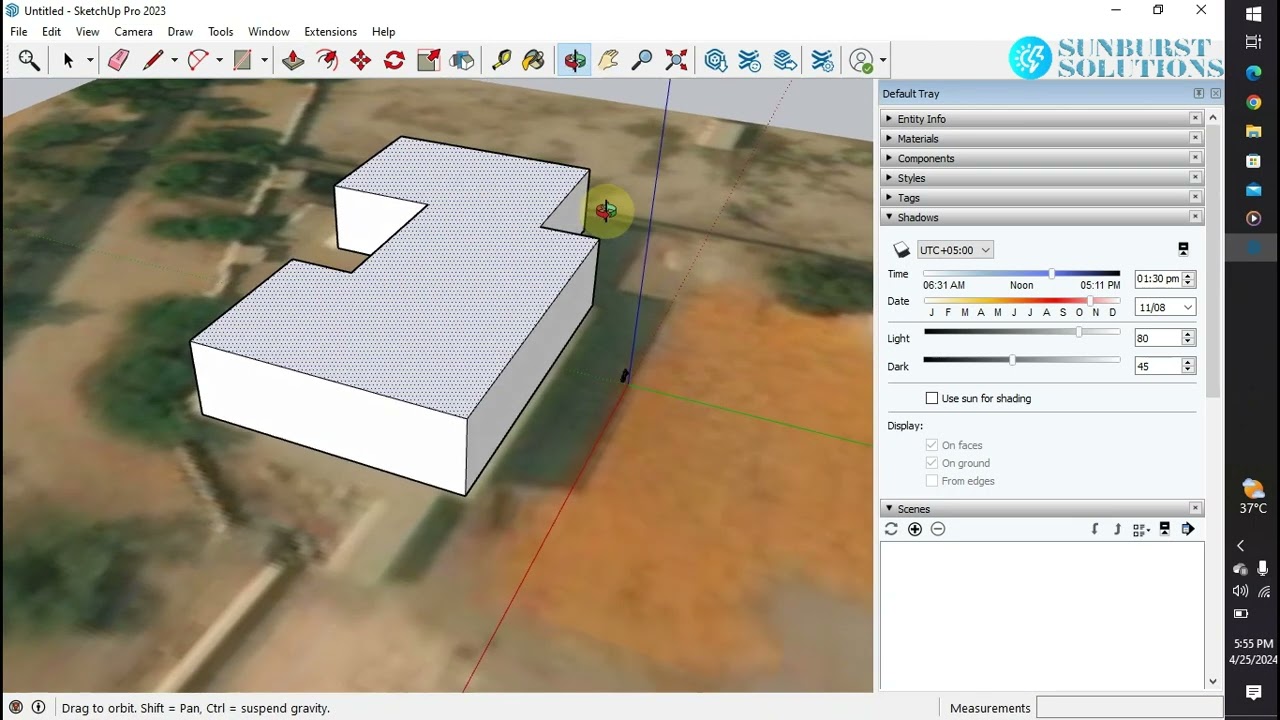Click Zoom Extents tool

pos(676,61)
